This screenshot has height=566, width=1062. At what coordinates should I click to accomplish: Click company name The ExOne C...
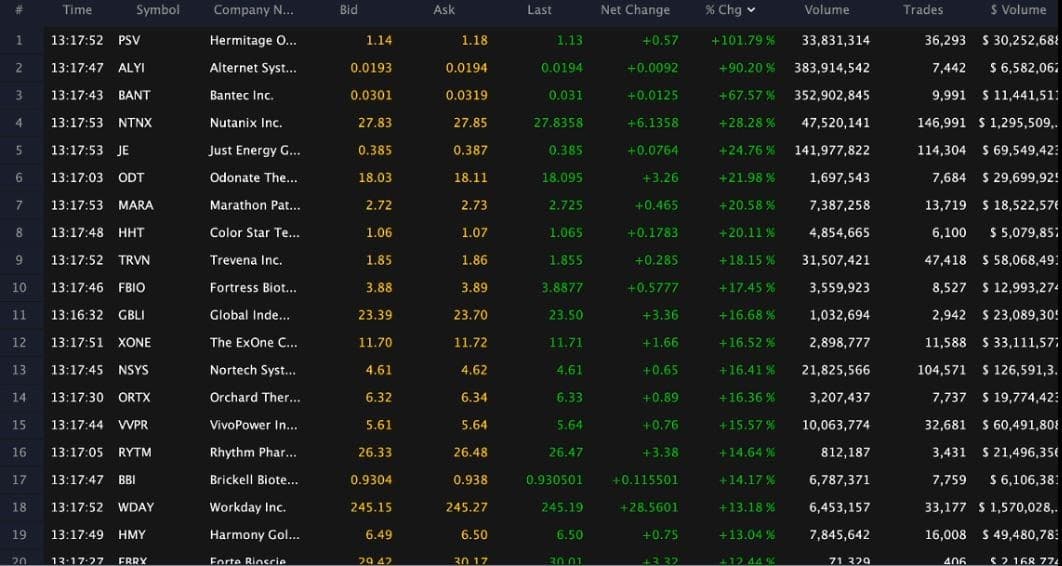coord(253,343)
